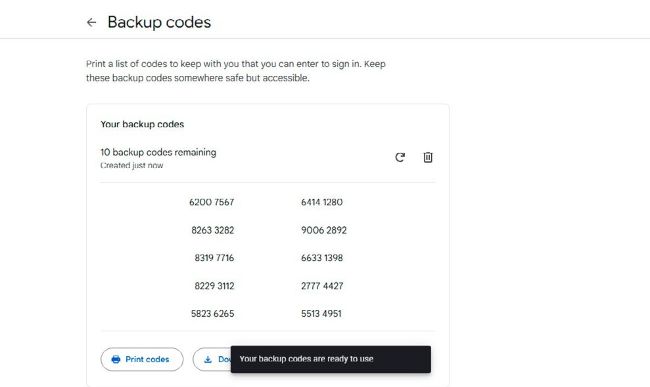The height and width of the screenshot is (387, 650).
Task: Select backup code 5823 6265
Action: pyautogui.click(x=213, y=314)
